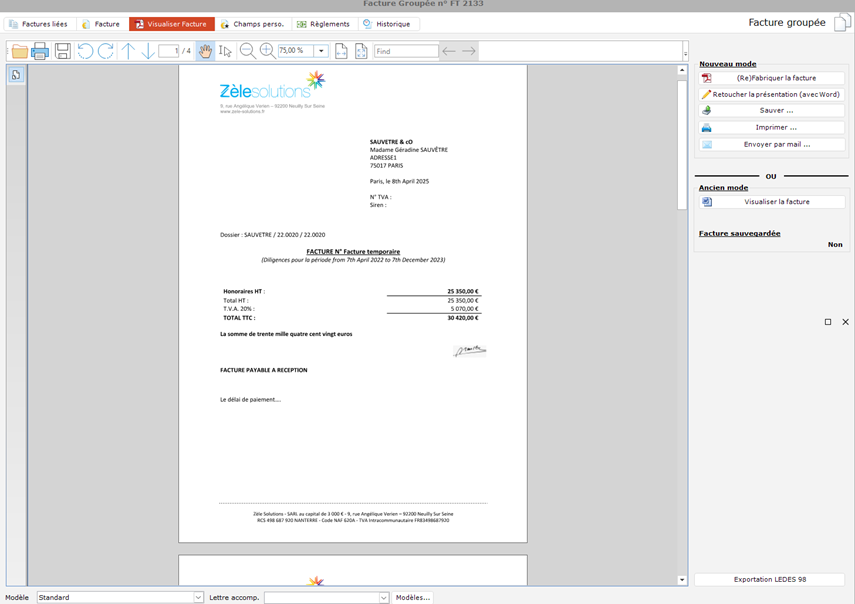Viewport: 855px width, 604px height.
Task: Go to the next page with the down arrow
Action: pyautogui.click(x=148, y=51)
